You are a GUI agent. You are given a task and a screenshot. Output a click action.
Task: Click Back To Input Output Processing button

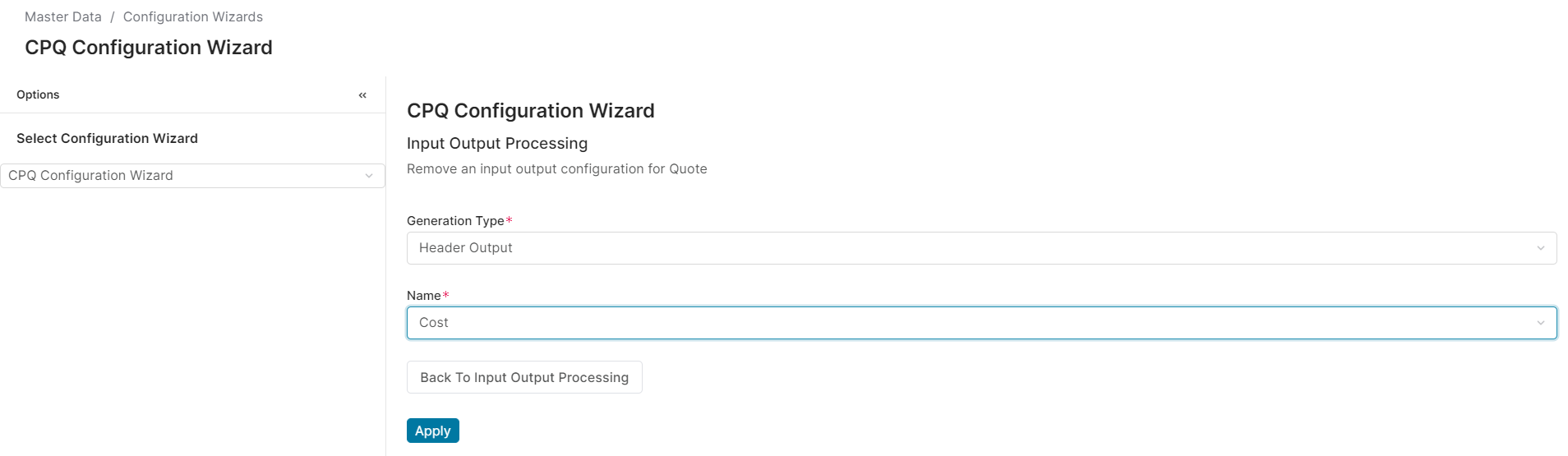tap(524, 377)
